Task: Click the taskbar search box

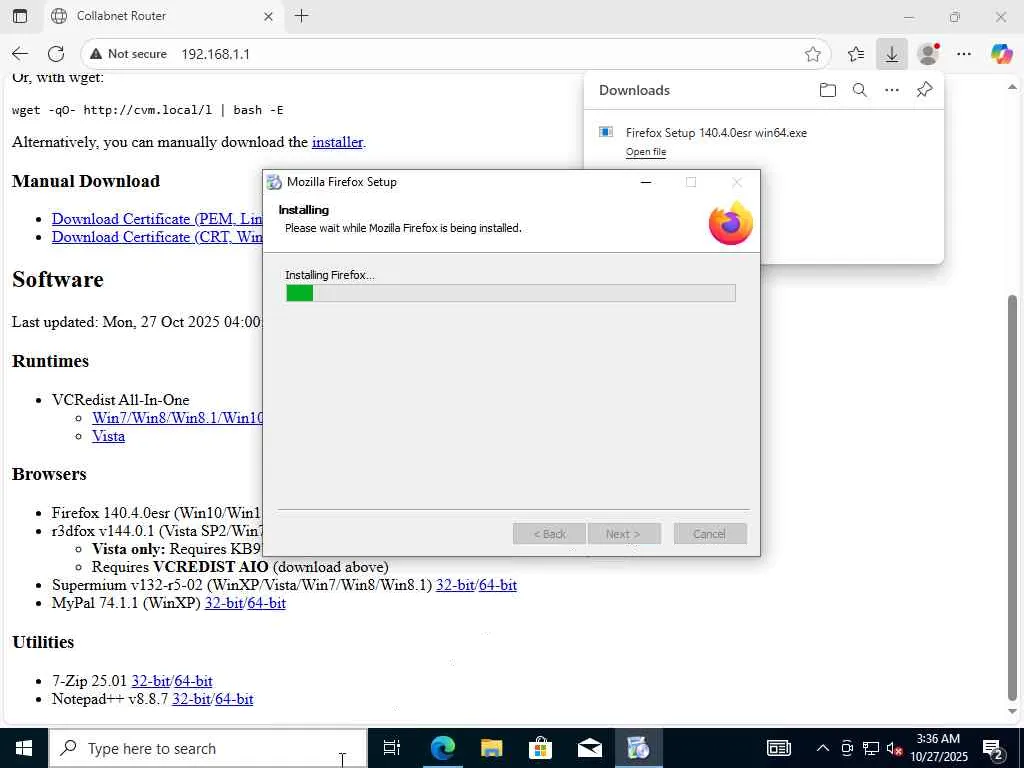Action: 208,748
